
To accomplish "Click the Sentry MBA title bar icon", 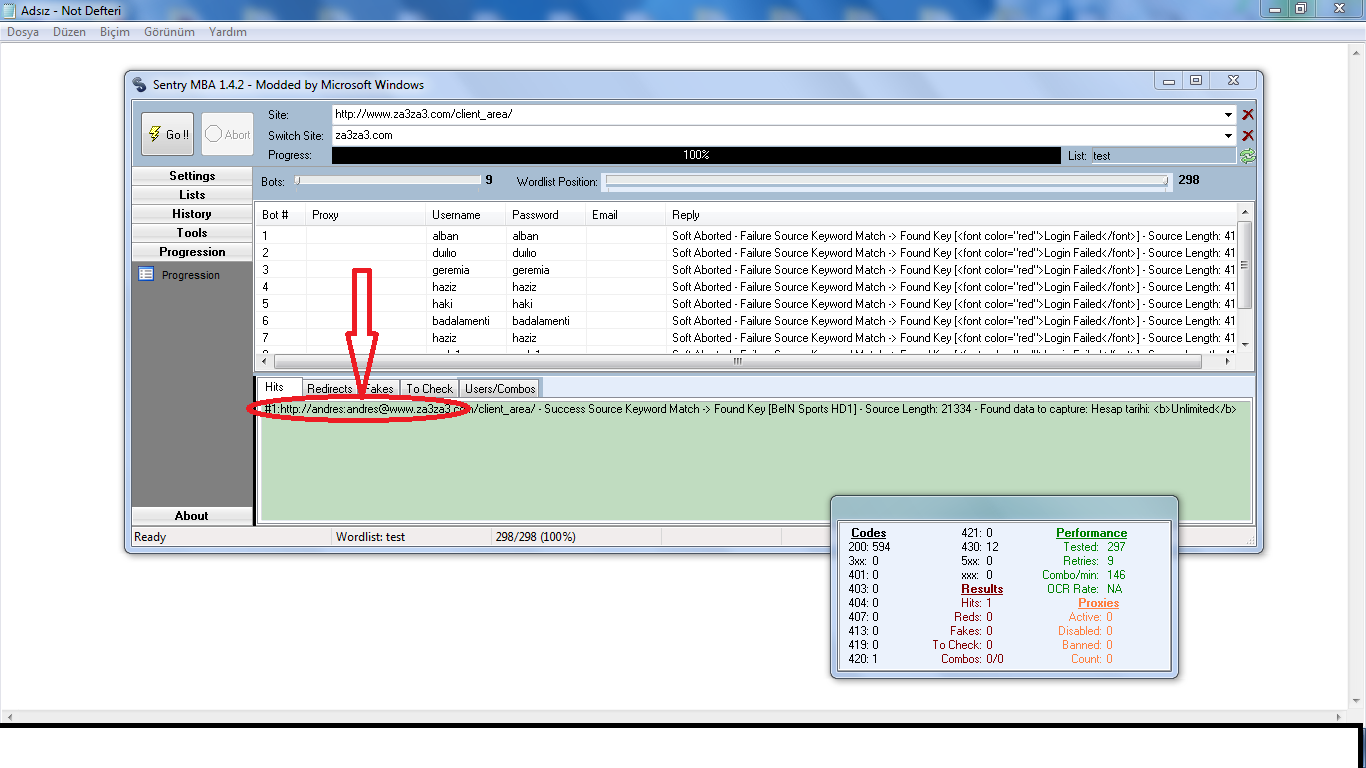I will [x=140, y=85].
